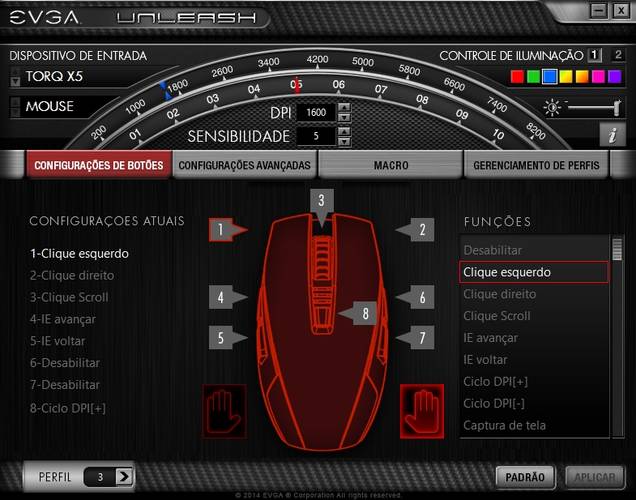Minimize the EVGA Unleash window
This screenshot has width=636, height=500.
coord(598,10)
